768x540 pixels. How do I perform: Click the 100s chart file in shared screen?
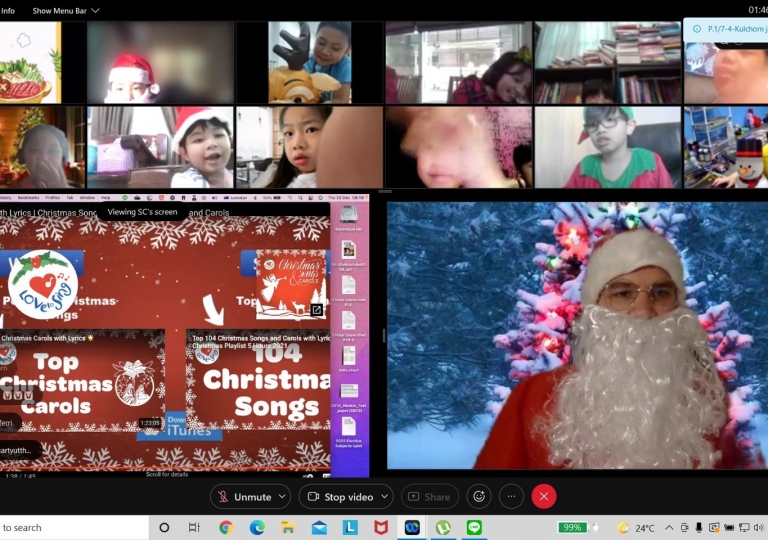(x=349, y=359)
